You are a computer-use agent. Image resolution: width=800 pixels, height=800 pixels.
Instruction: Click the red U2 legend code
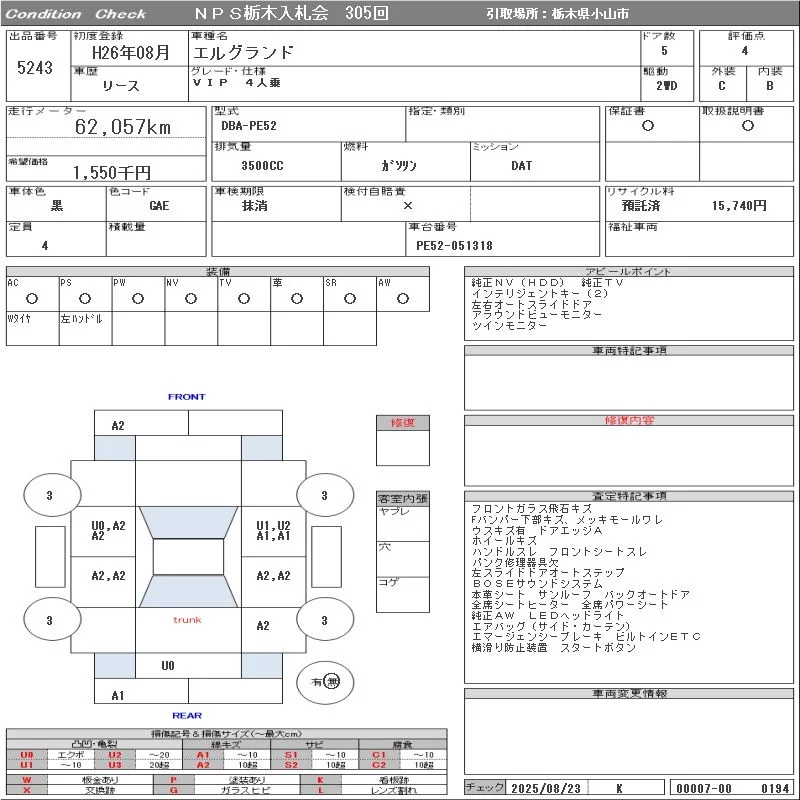point(115,755)
